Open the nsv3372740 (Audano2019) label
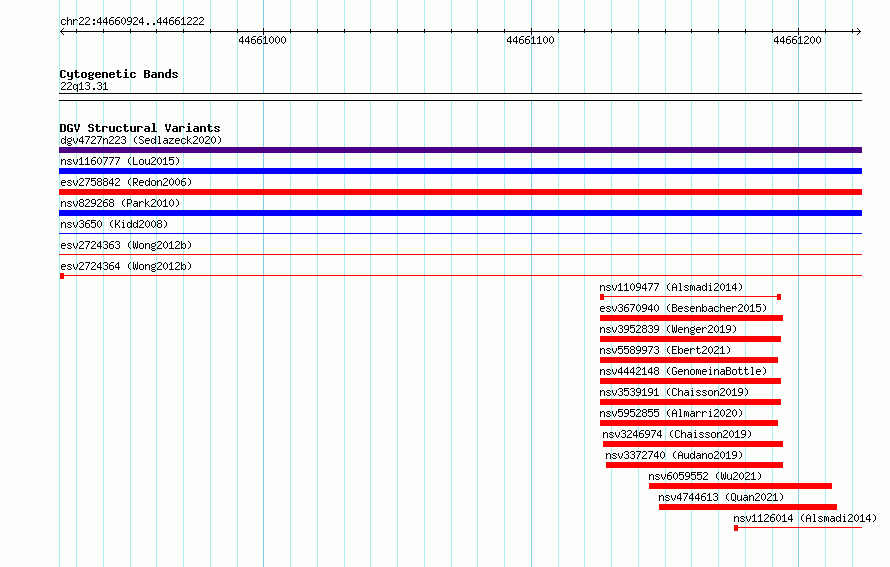The height and width of the screenshot is (567, 890). [x=674, y=455]
